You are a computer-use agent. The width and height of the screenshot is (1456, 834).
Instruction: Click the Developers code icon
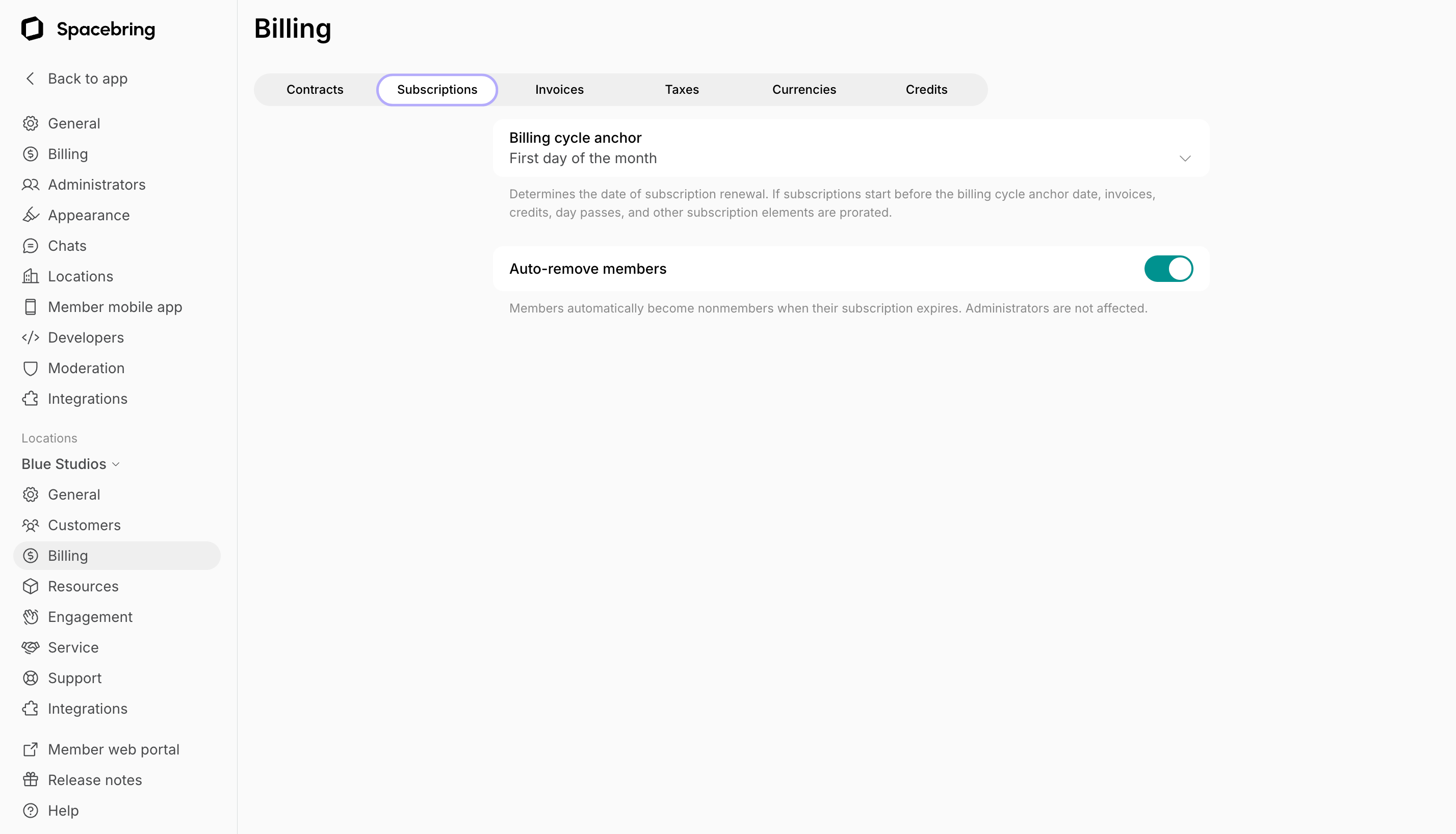pos(31,337)
